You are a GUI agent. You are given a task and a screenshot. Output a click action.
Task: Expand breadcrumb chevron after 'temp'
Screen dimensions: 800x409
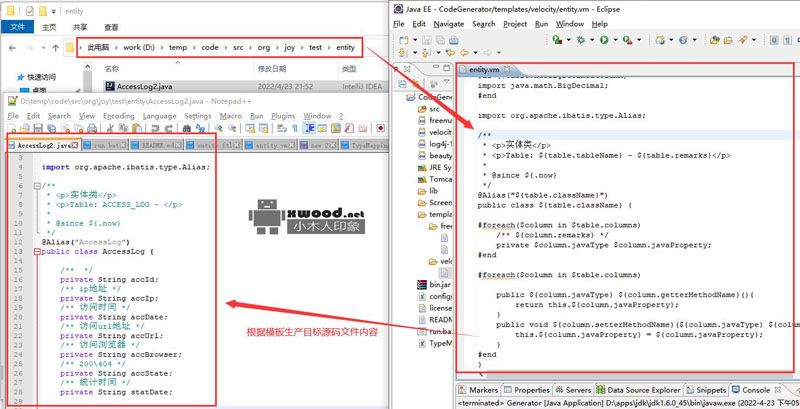[x=193, y=47]
